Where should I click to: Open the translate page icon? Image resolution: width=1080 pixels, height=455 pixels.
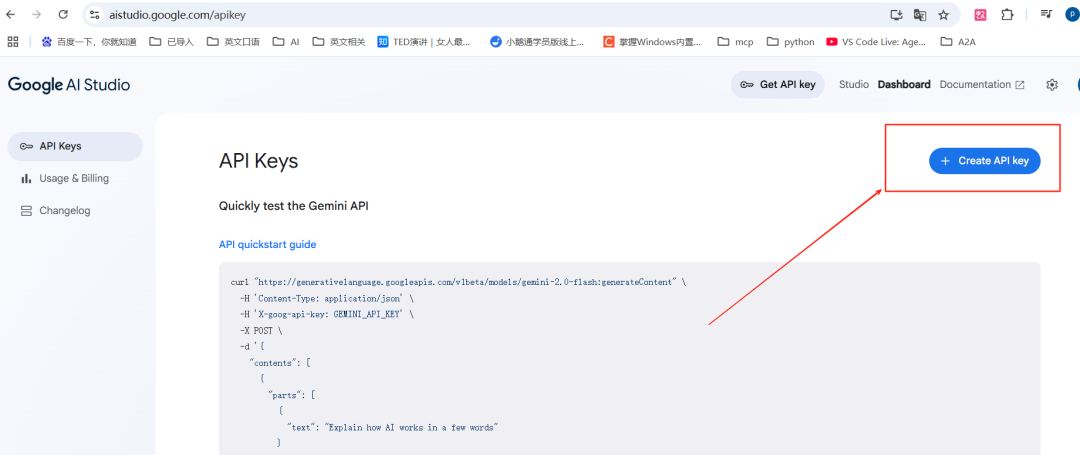pyautogui.click(x=920, y=14)
